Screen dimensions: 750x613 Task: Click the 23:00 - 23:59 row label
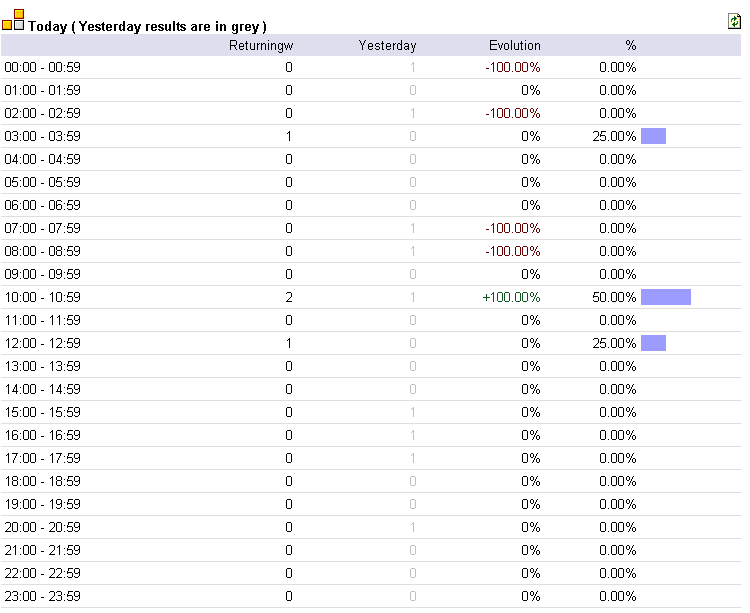(43, 596)
